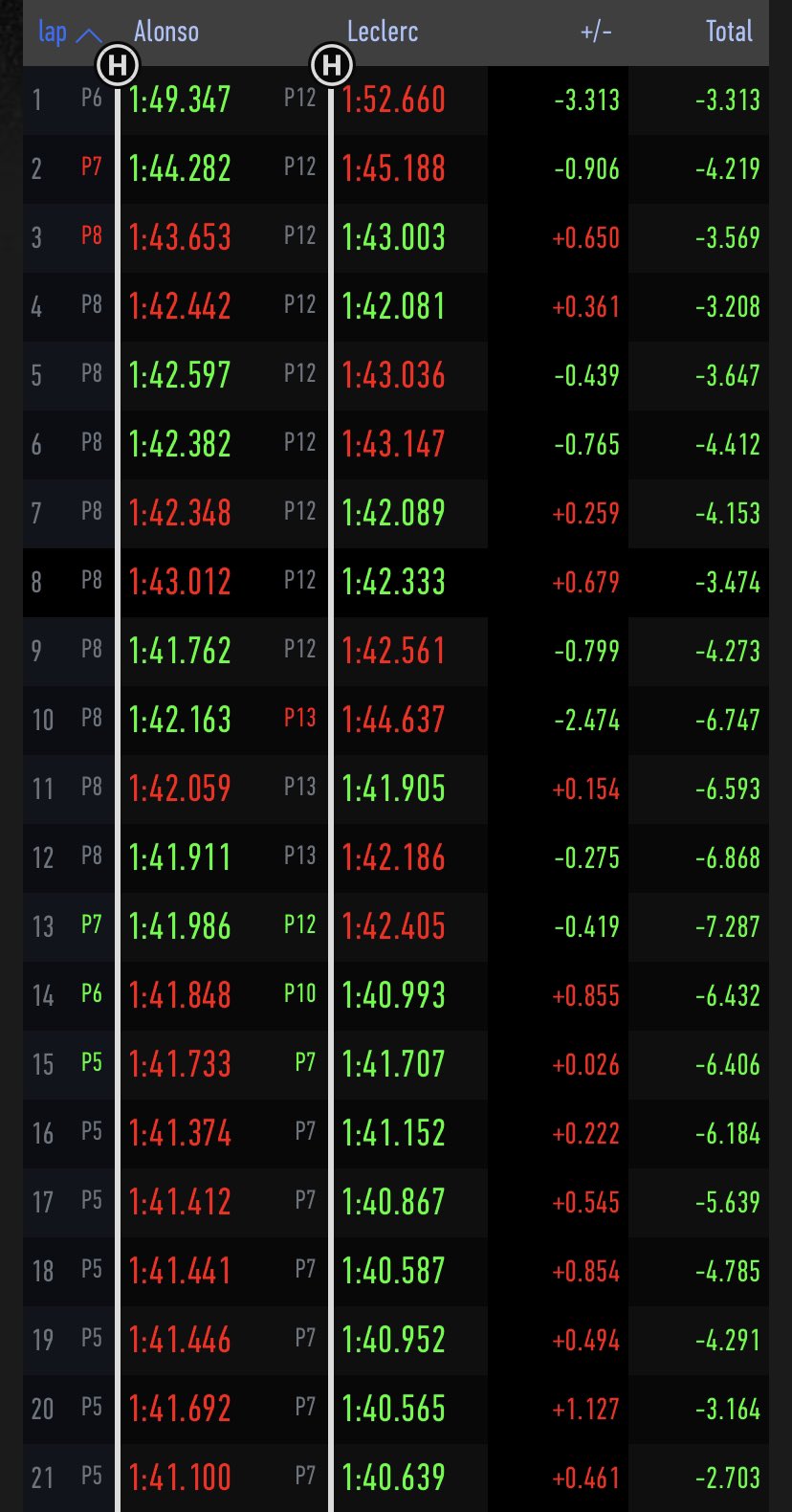Click Alonso's 1:42.348 time
The image size is (792, 1512).
tap(180, 513)
